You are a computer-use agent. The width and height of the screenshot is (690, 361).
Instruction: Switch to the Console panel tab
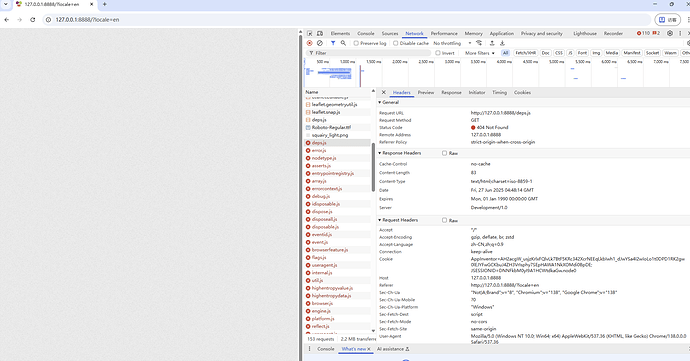click(366, 33)
